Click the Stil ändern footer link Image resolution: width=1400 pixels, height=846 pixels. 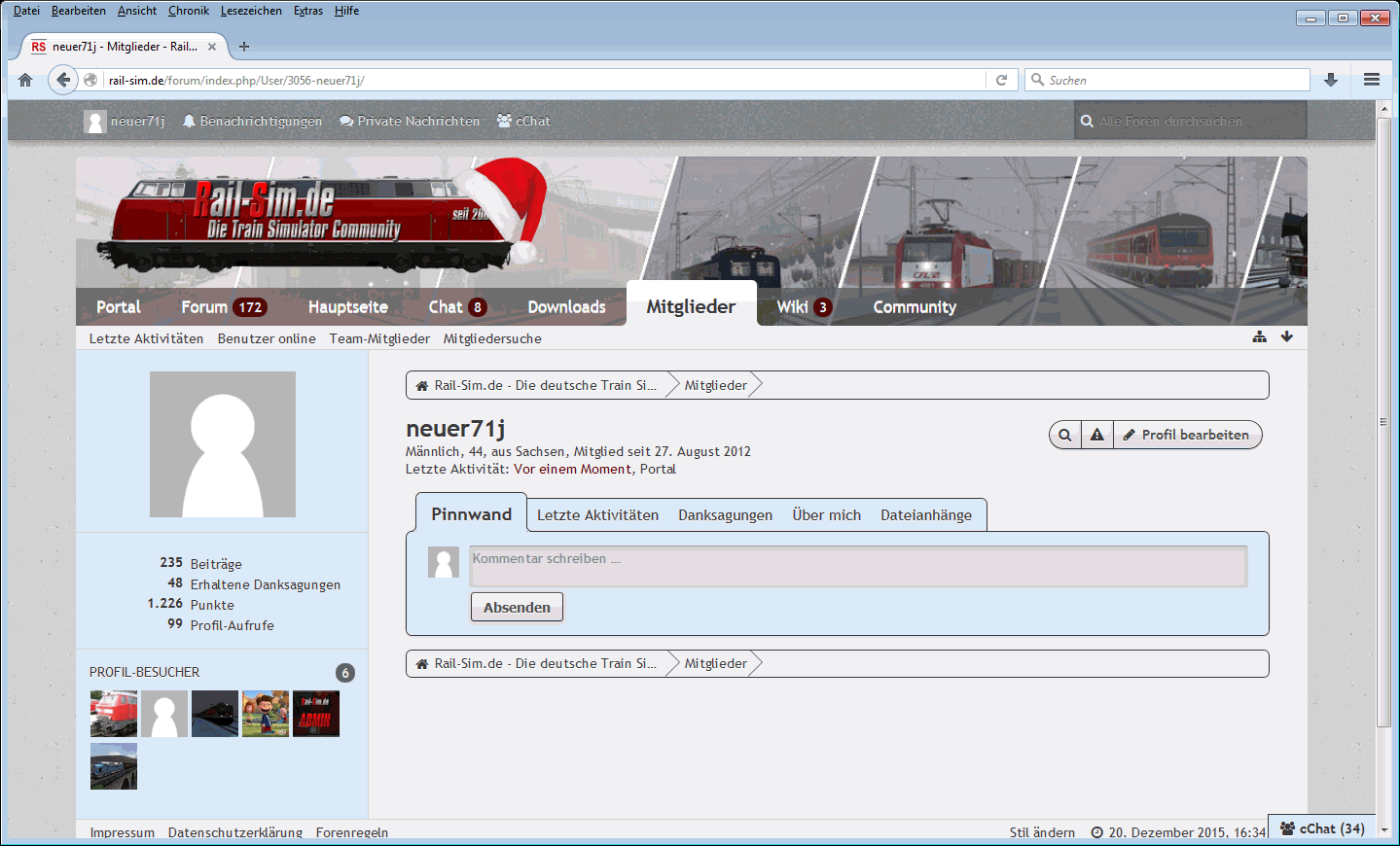coord(1042,832)
